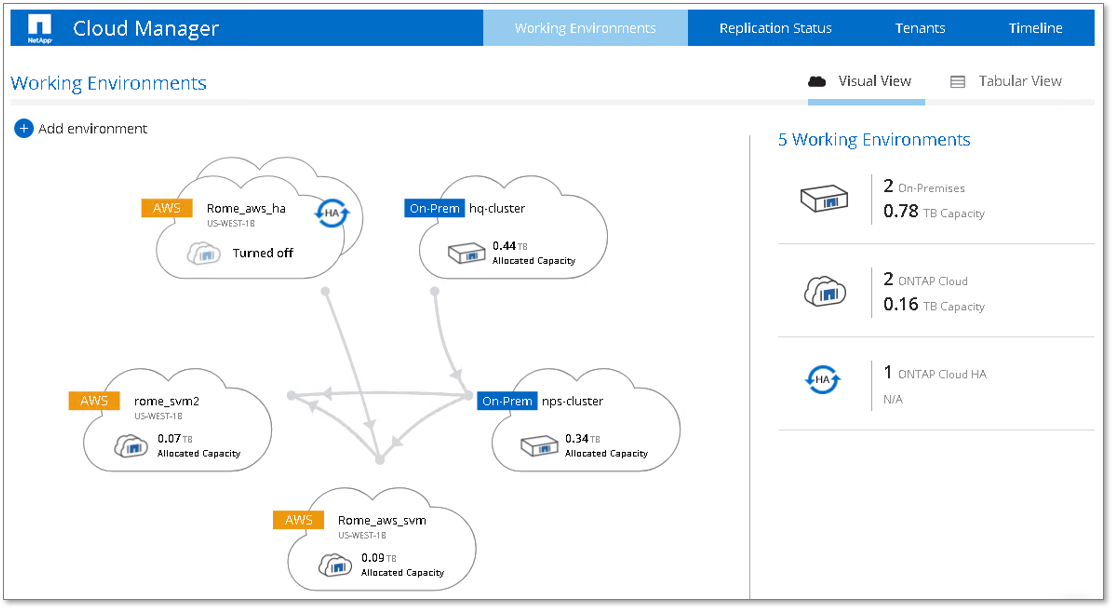
Task: Click US-WEST-1B region under Rome_aws_ha
Action: coord(231,224)
